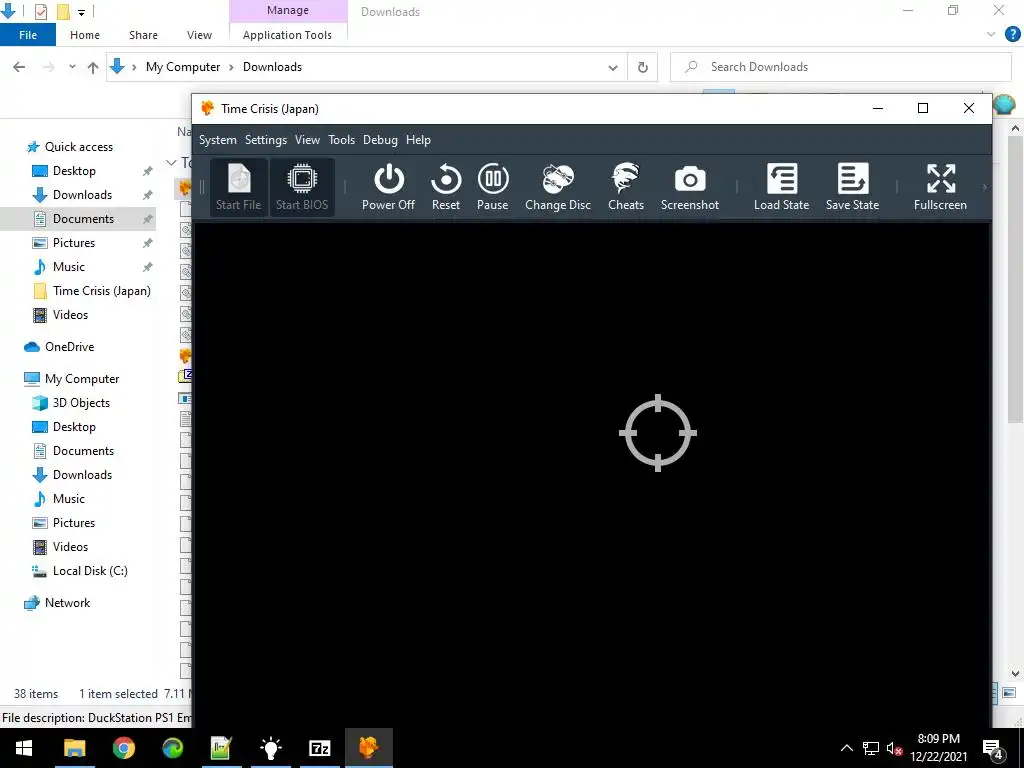Screen dimensions: 1024x768
Task: Select OneDrive in the navigation pane
Action: (69, 347)
